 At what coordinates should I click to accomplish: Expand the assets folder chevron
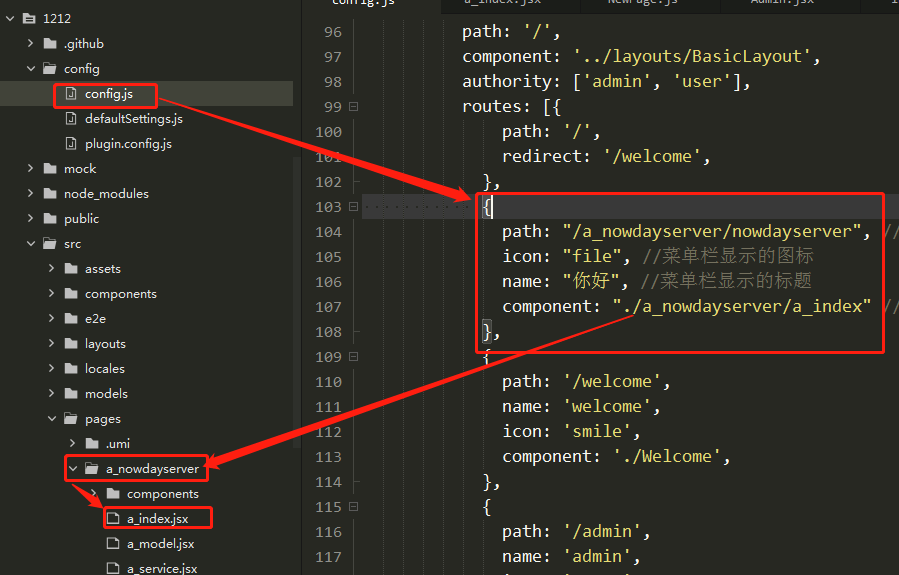pos(52,268)
